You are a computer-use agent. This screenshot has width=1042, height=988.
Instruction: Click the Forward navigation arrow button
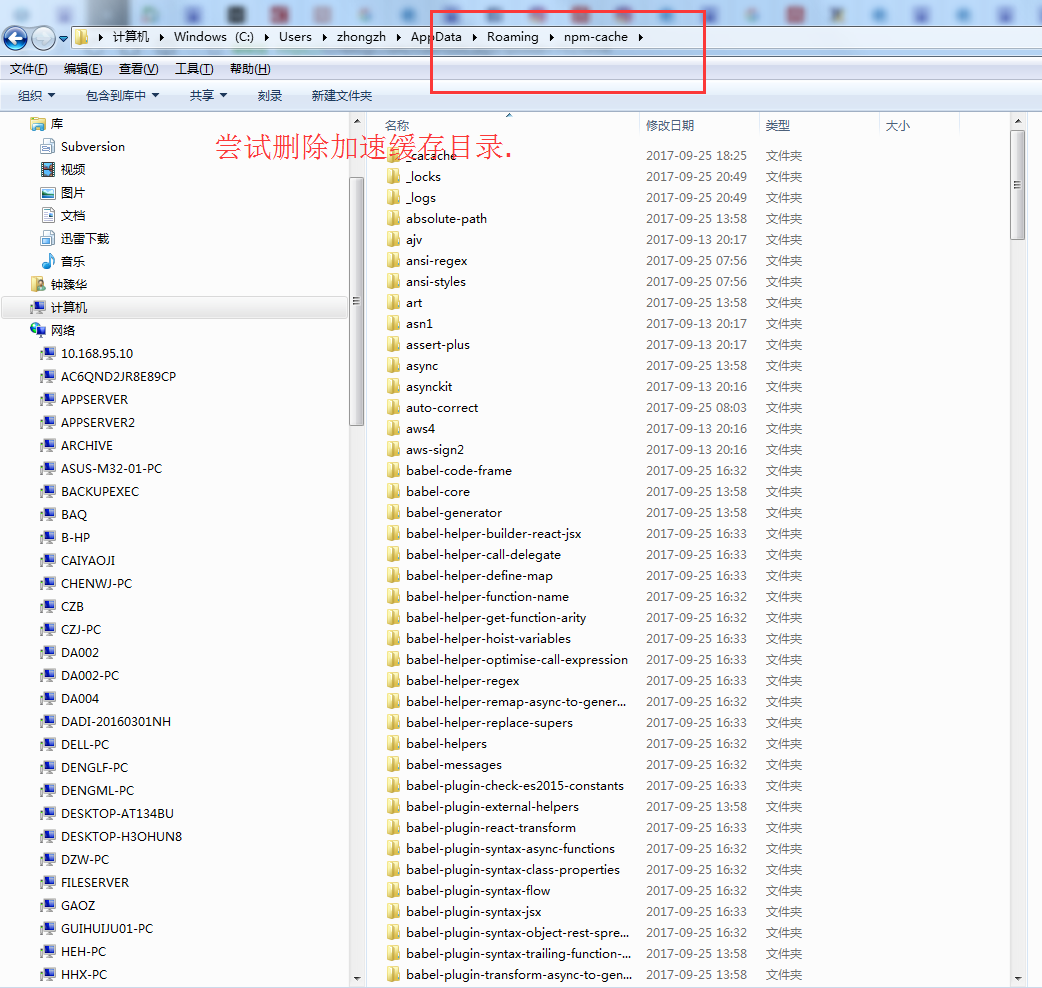click(x=43, y=38)
